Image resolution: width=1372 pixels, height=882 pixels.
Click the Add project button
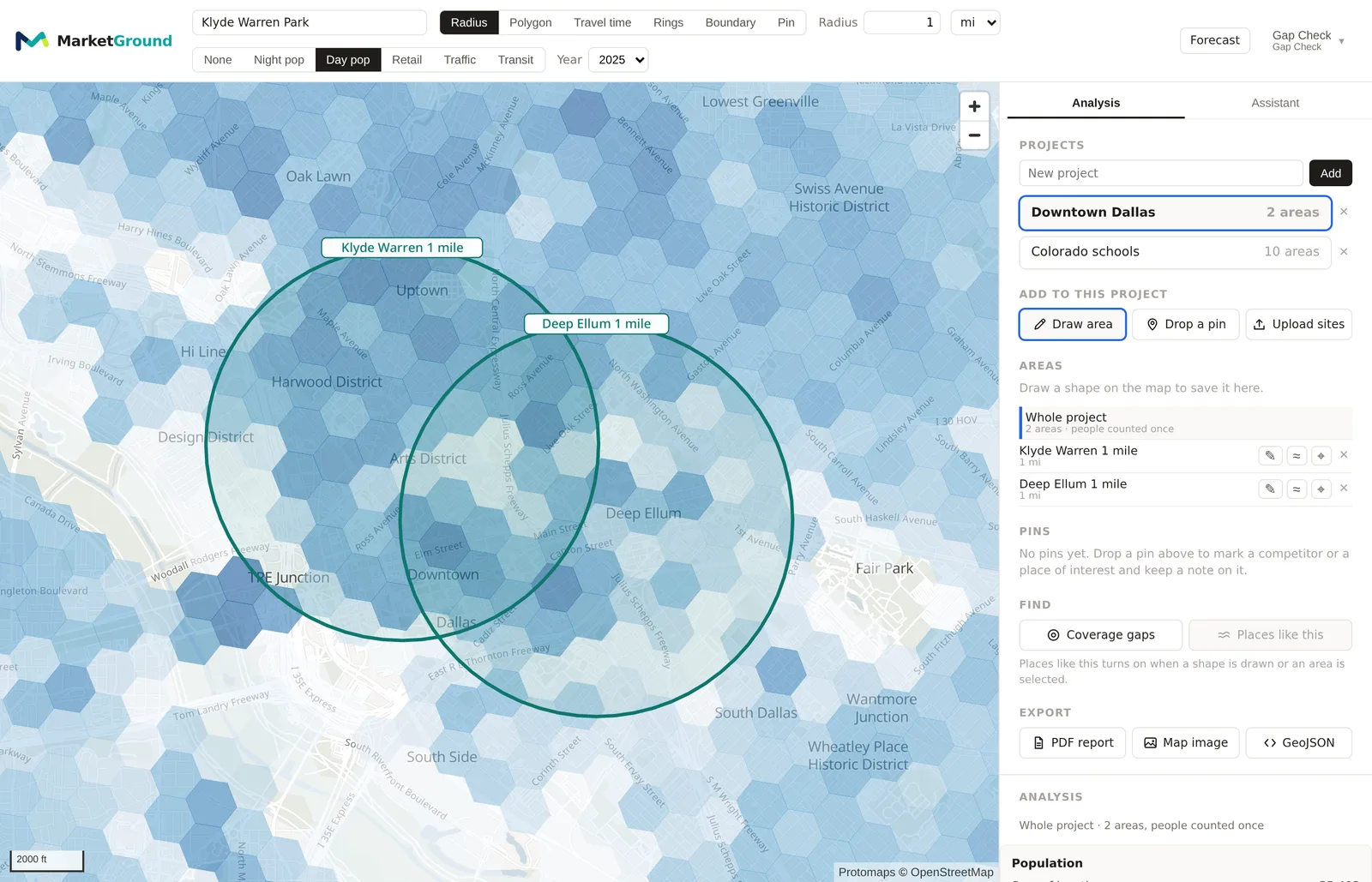[x=1330, y=173]
